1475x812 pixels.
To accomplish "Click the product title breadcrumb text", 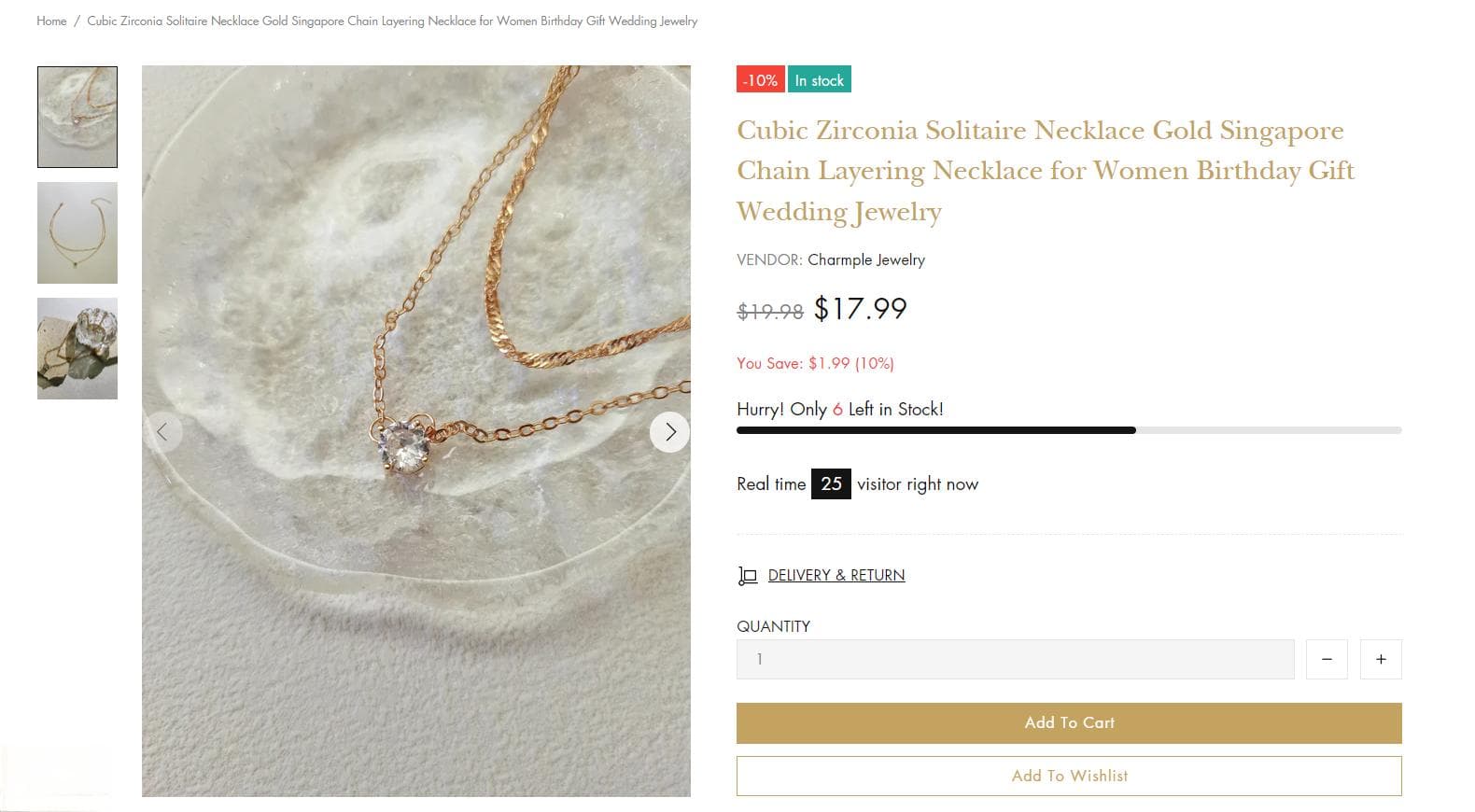I will (392, 21).
